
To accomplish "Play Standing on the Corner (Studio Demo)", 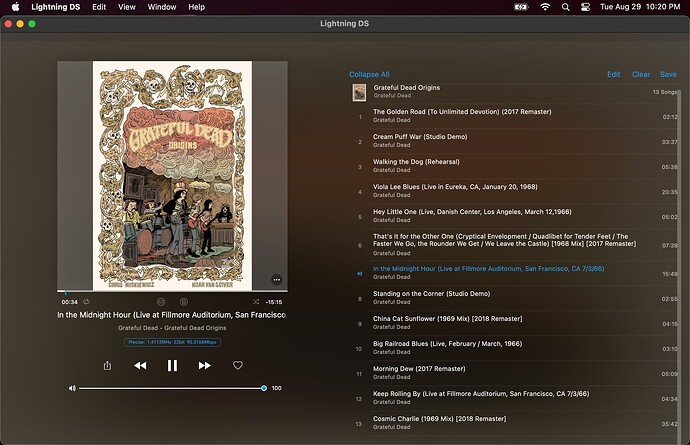I will 515,298.
